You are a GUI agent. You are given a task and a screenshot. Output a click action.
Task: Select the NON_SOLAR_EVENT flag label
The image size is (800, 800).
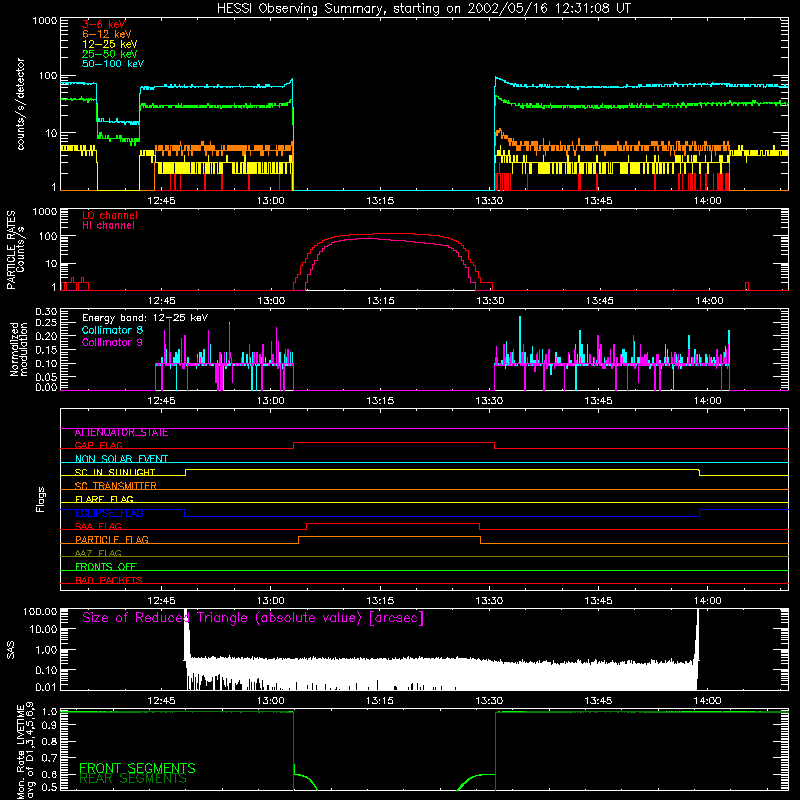tap(121, 459)
